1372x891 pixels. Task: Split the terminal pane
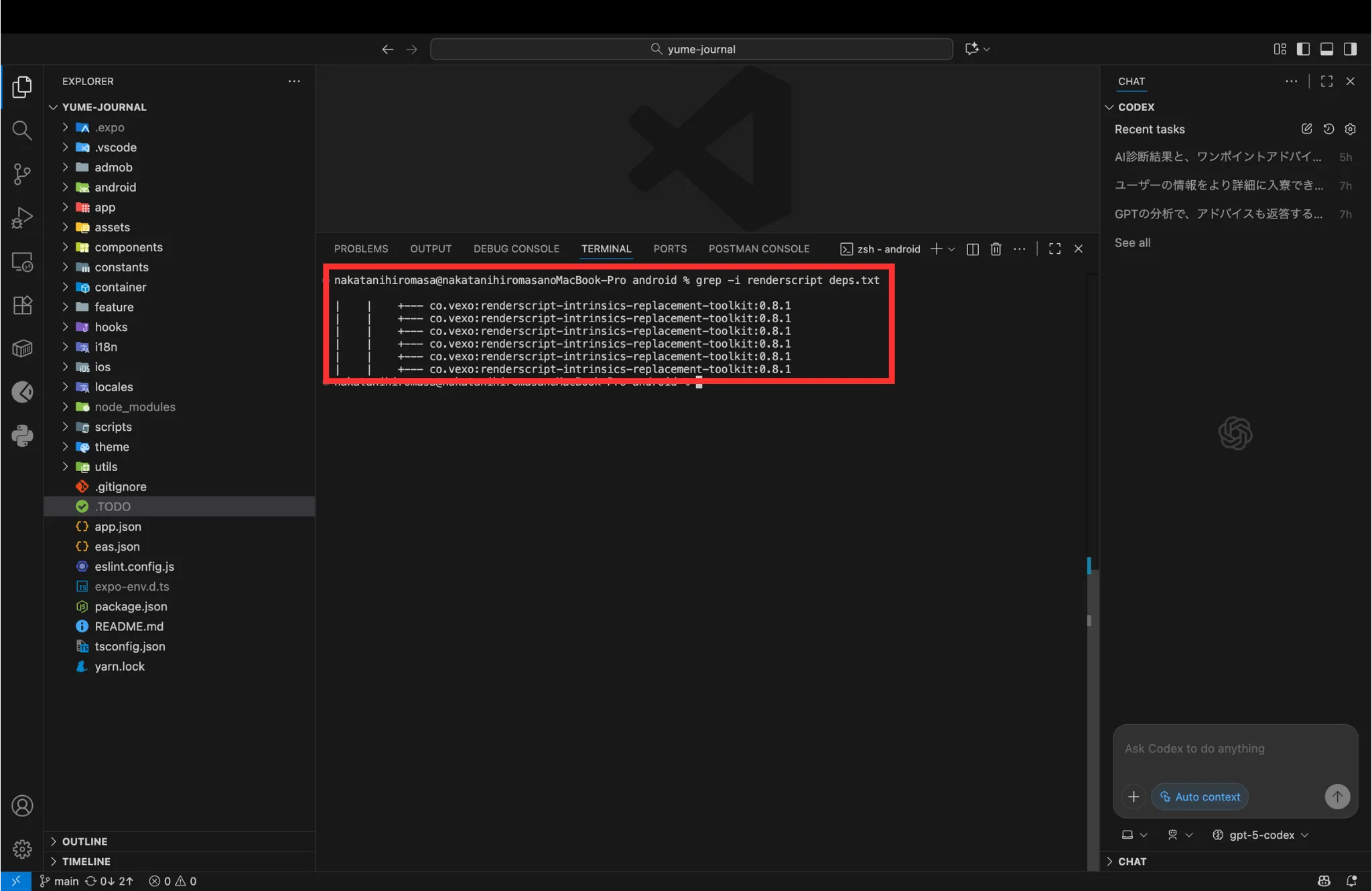[972, 249]
